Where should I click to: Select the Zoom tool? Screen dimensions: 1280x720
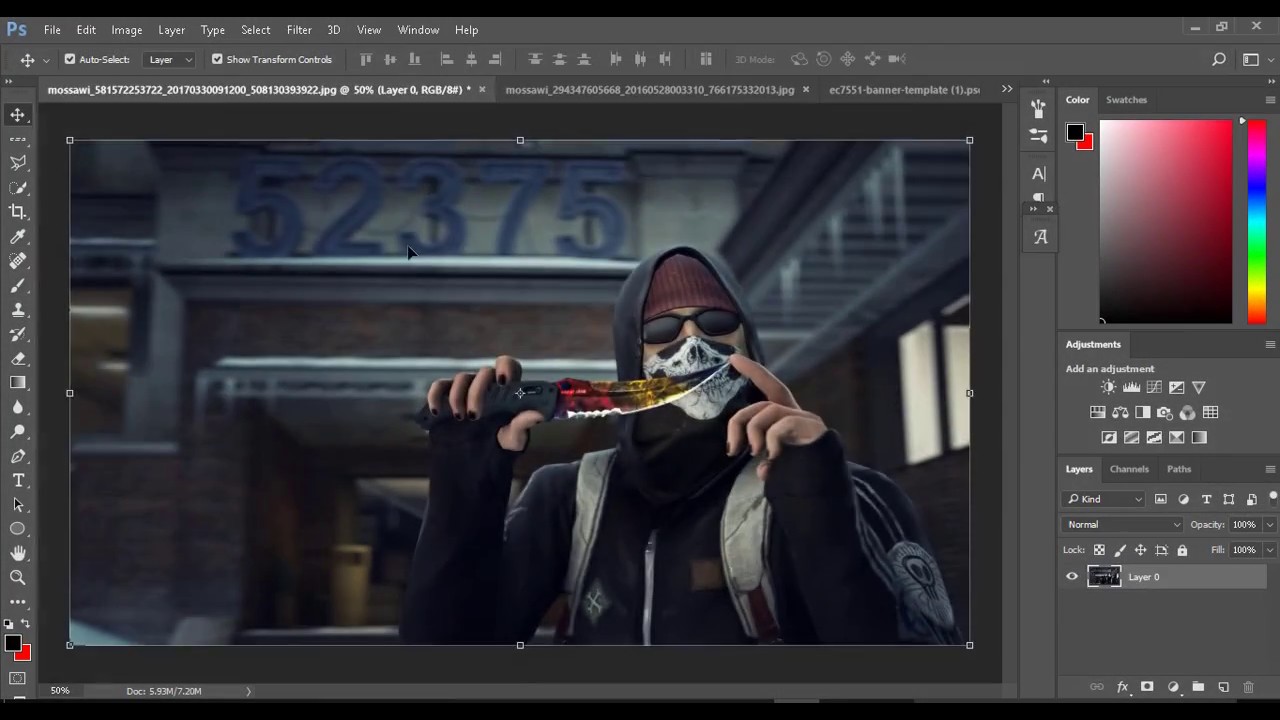(x=18, y=577)
